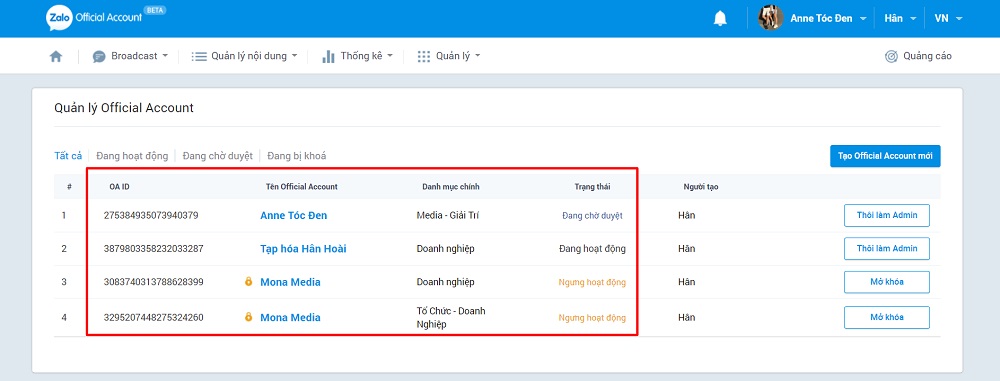The width and height of the screenshot is (1000, 381).
Task: Click the Tổ Chức - Doanh Nghiệp category cell
Action: (x=451, y=317)
